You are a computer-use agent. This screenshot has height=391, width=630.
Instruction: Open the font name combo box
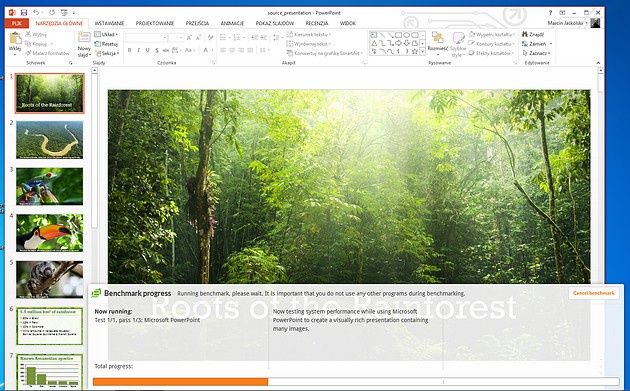(x=146, y=38)
